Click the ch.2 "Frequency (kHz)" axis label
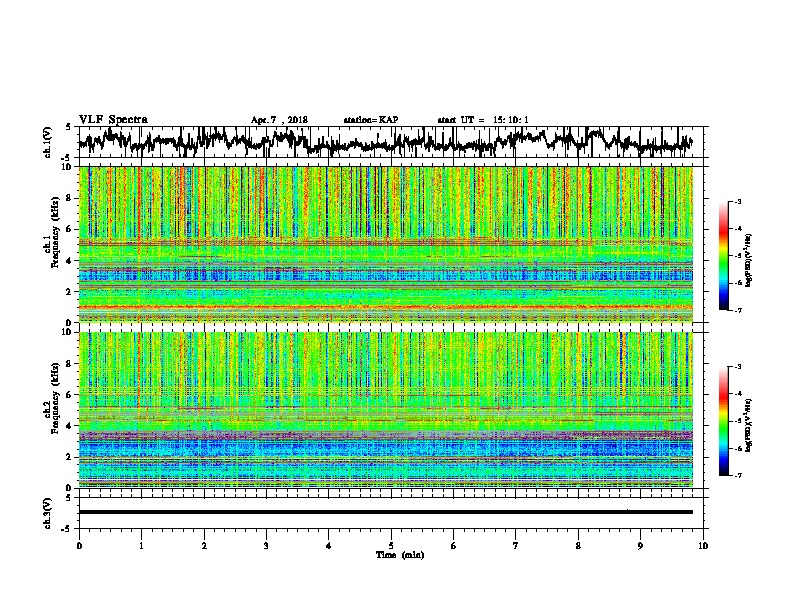Image resolution: width=792 pixels, height=612 pixels. point(55,398)
